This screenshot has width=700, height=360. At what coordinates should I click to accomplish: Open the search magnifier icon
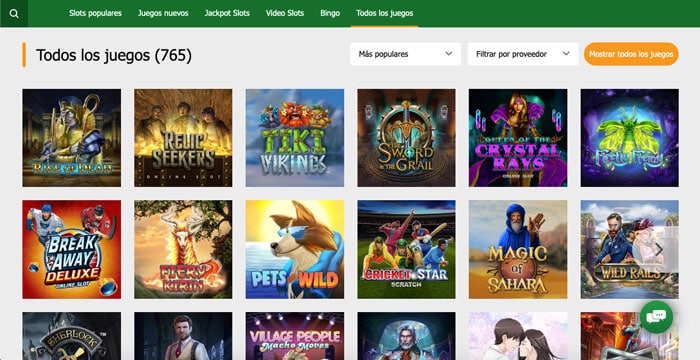14,13
